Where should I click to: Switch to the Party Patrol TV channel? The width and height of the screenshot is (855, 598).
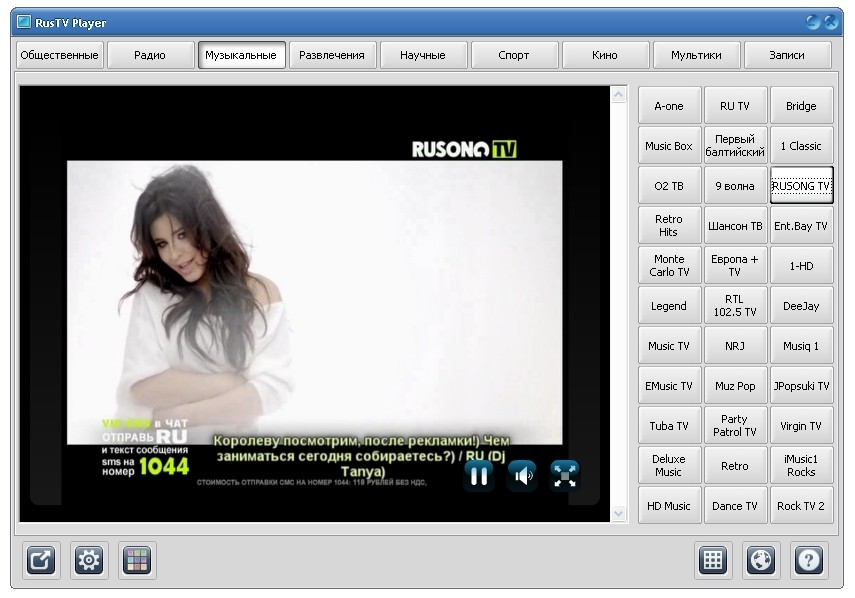pos(735,426)
